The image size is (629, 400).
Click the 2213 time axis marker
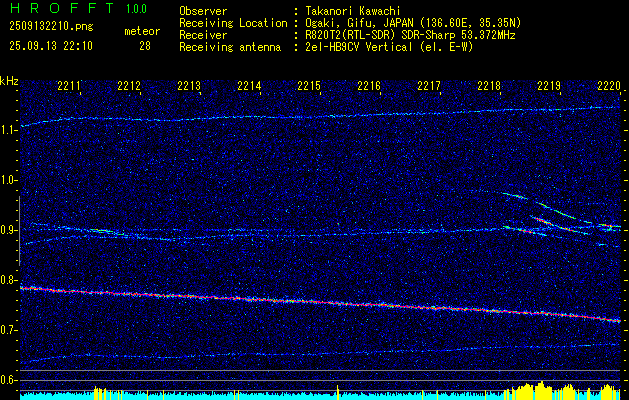coord(189,85)
